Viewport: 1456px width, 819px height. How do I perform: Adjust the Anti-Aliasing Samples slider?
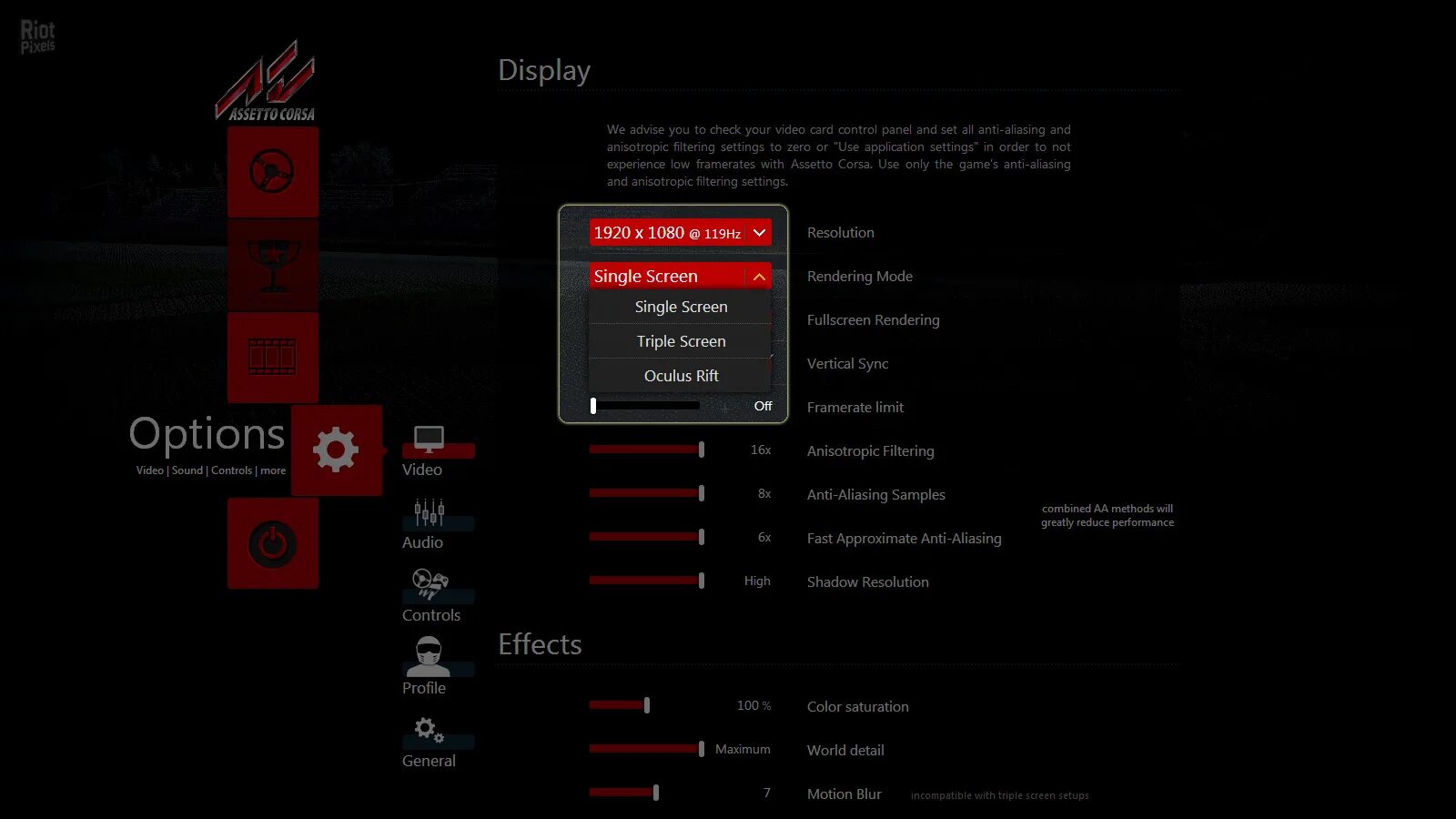(x=646, y=493)
